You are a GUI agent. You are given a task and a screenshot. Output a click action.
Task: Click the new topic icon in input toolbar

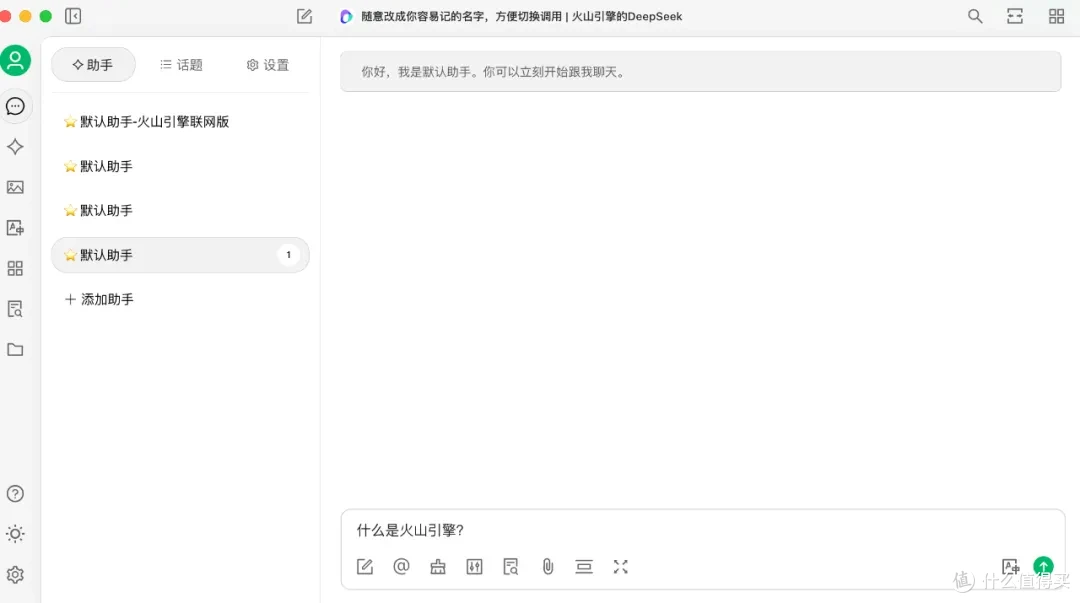[x=365, y=566]
